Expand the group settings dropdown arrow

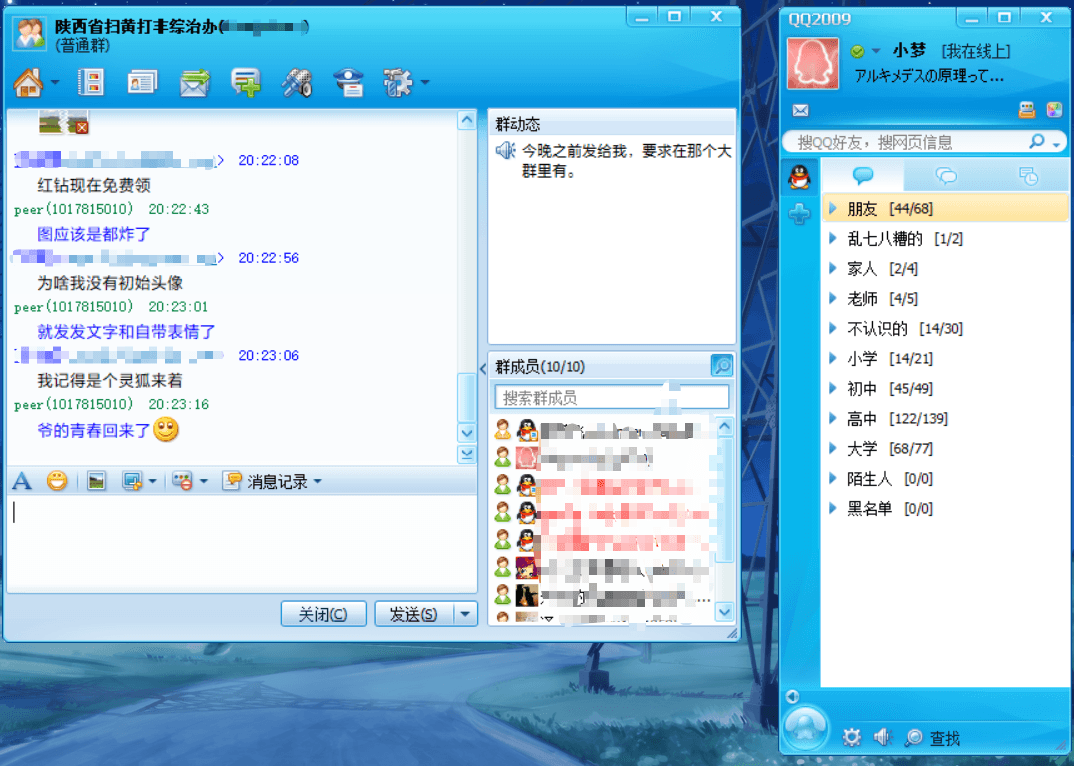pyautogui.click(x=425, y=83)
